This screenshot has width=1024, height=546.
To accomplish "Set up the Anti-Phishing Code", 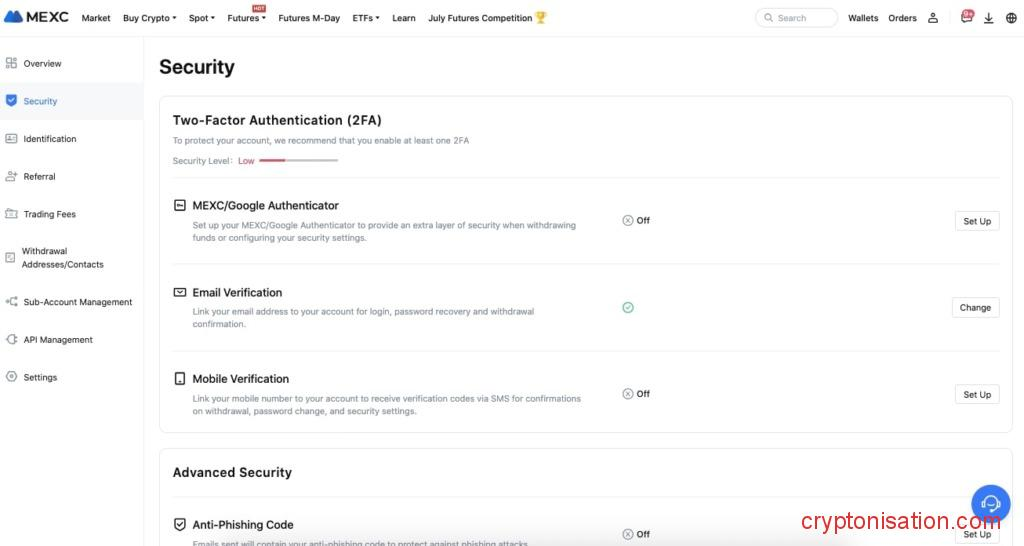I will (976, 534).
